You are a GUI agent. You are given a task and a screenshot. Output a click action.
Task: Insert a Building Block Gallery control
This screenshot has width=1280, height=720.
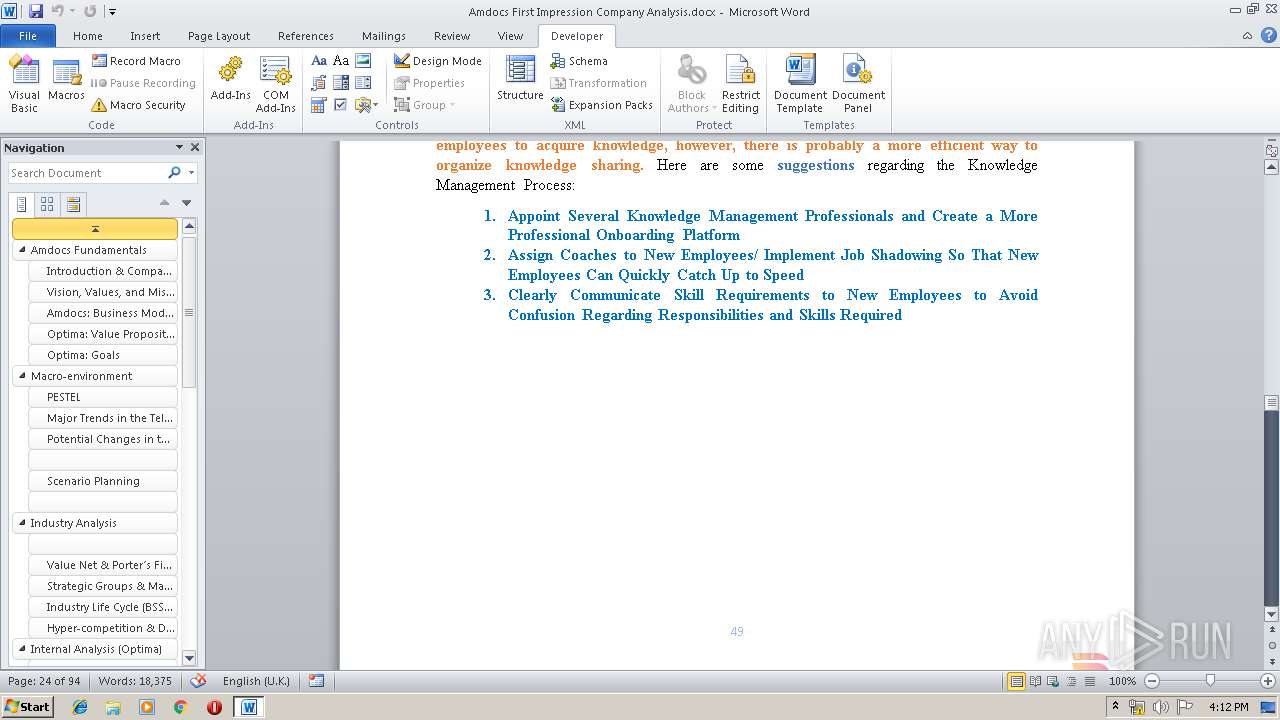coord(319,83)
